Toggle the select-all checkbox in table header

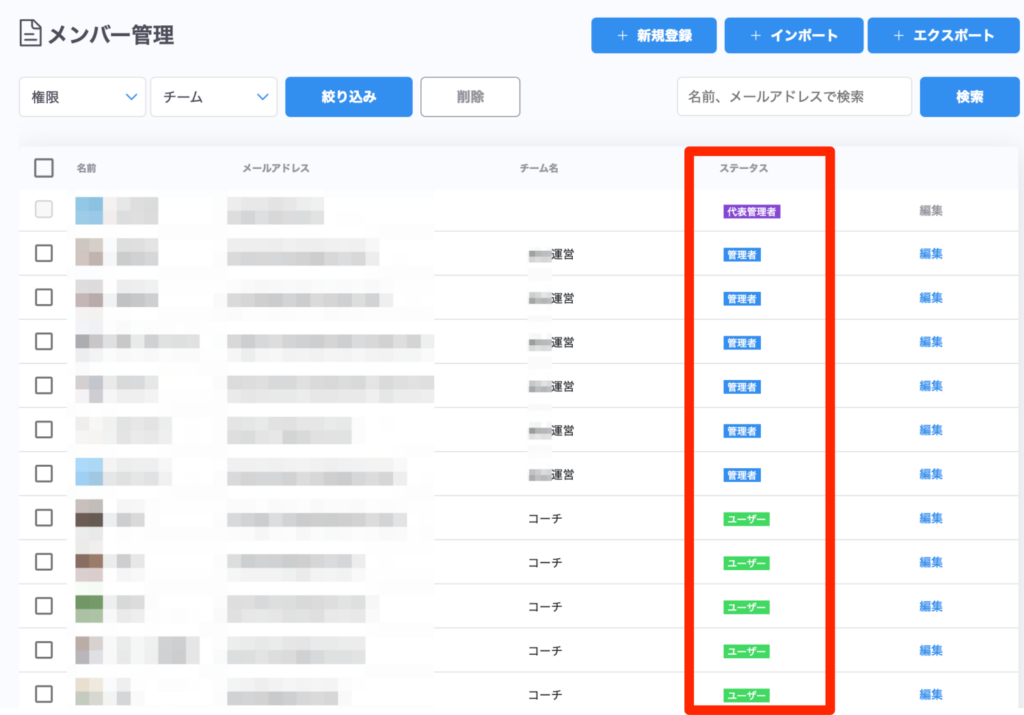pyautogui.click(x=44, y=168)
